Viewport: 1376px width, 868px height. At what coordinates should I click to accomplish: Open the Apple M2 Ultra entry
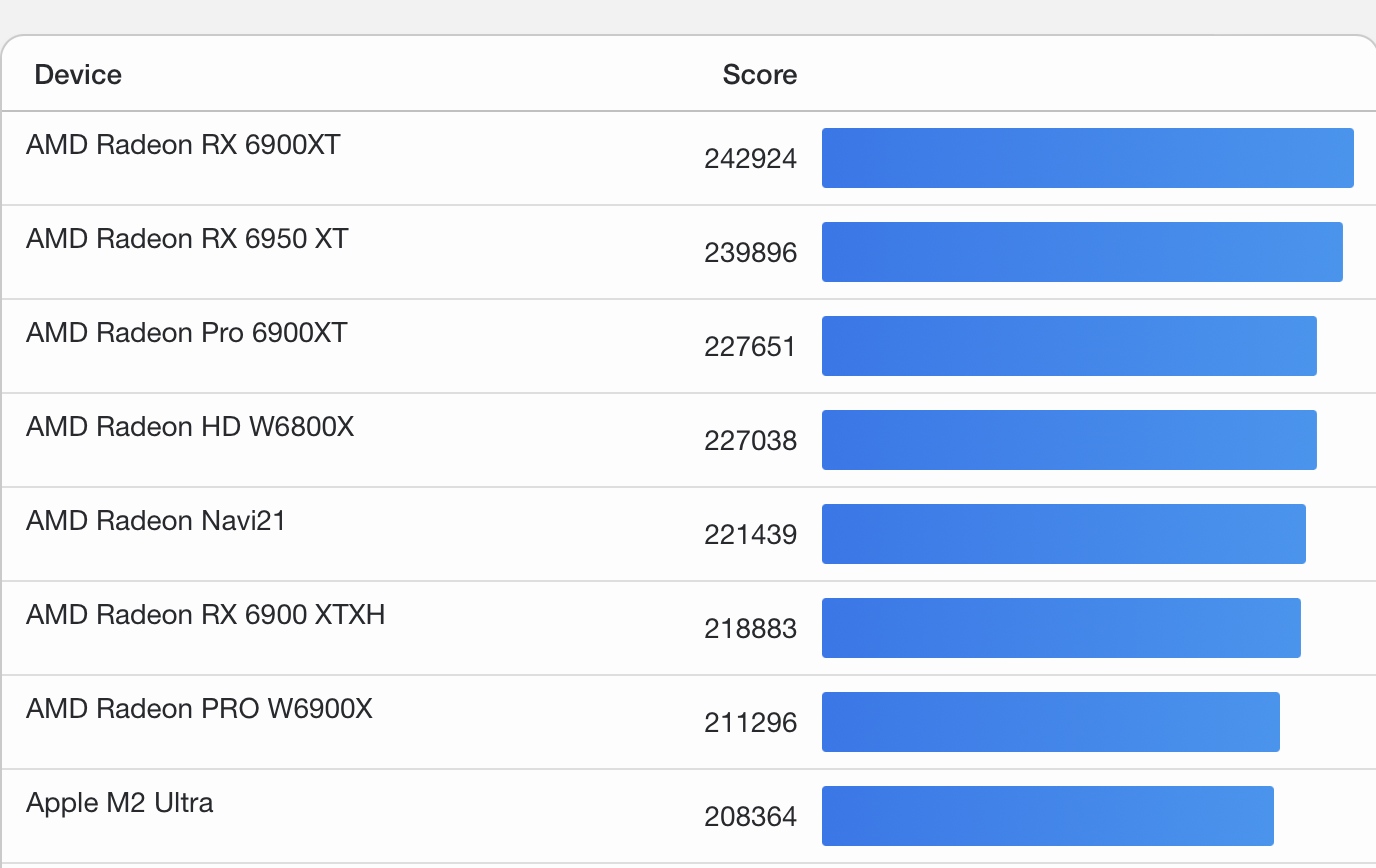(x=120, y=803)
